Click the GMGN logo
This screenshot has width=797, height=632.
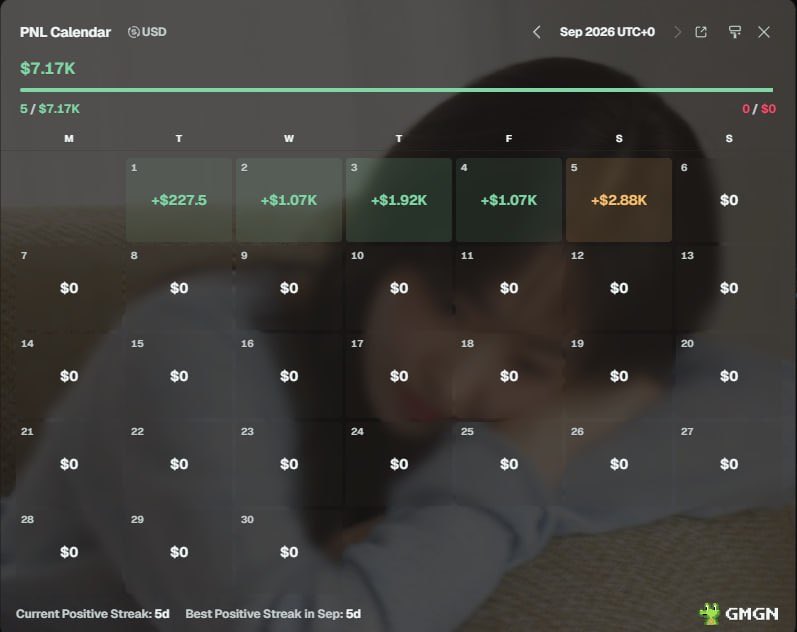click(x=739, y=614)
